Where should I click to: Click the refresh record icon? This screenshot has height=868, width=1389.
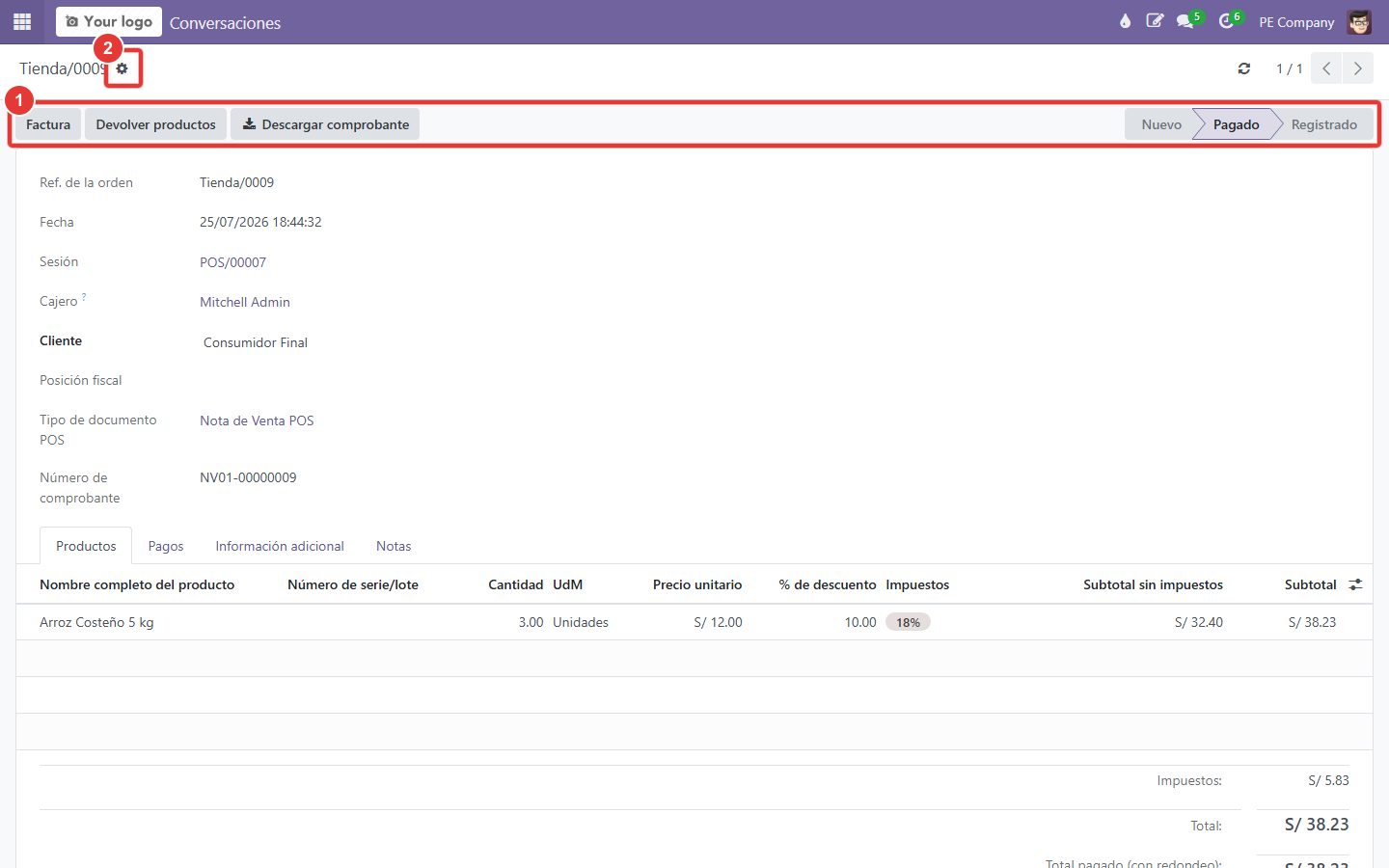pos(1244,68)
